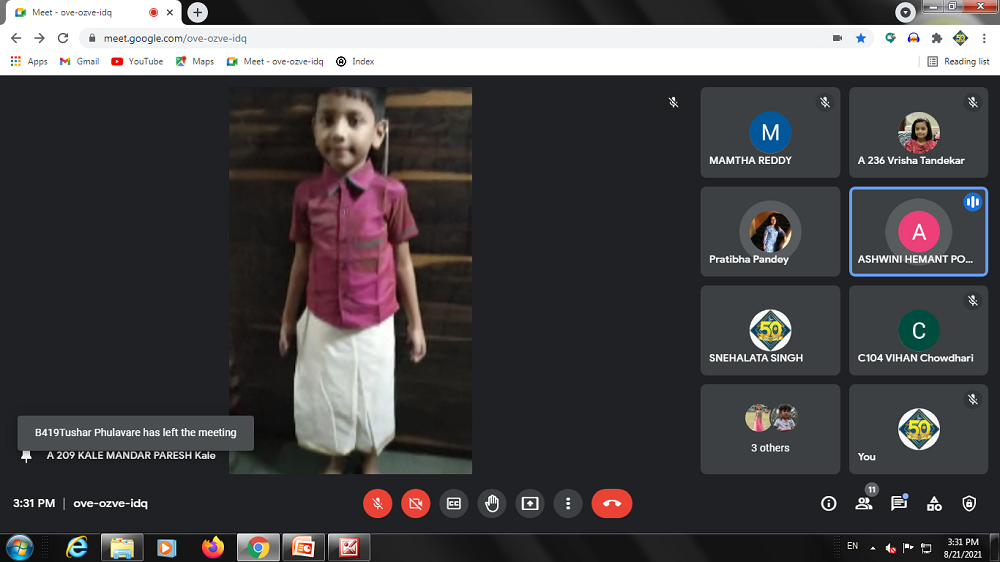Show the participants list panel
The image size is (1000, 562).
coord(864,503)
